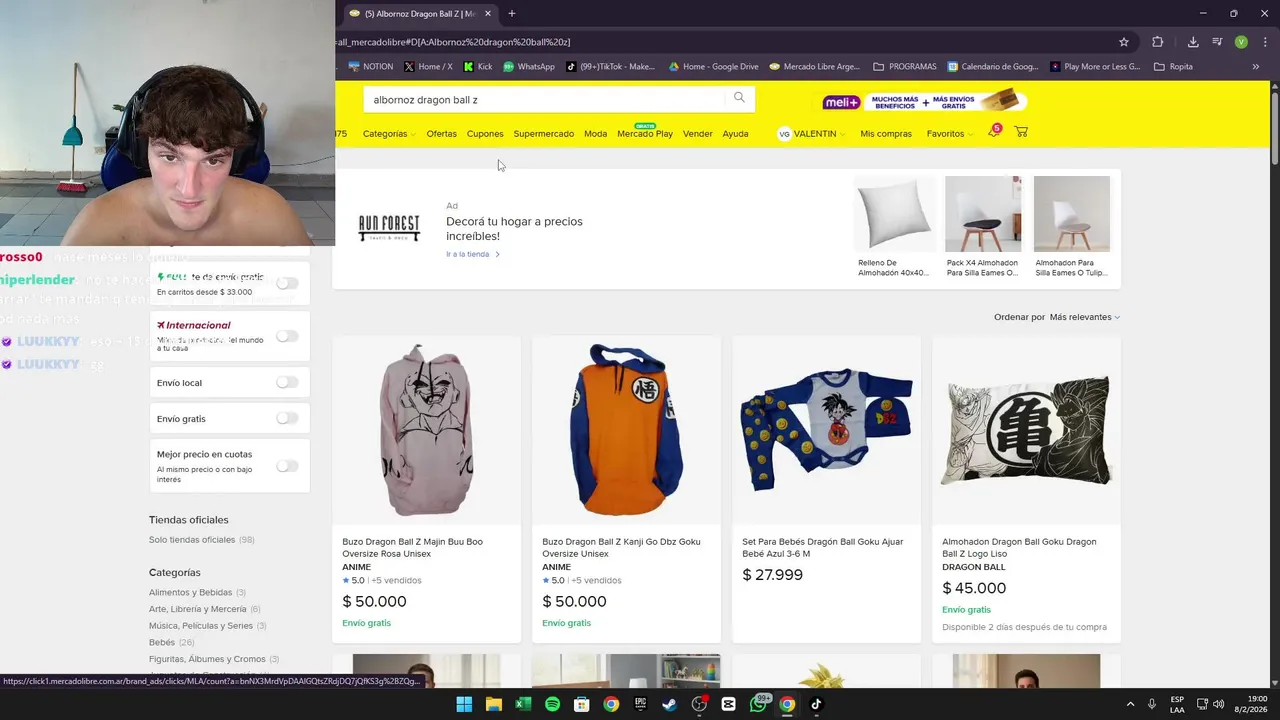Expand the Categorías dropdown

pos(389,133)
